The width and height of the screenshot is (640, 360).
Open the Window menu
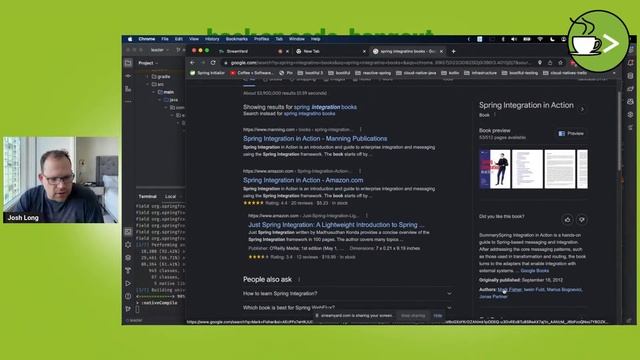pos(297,39)
